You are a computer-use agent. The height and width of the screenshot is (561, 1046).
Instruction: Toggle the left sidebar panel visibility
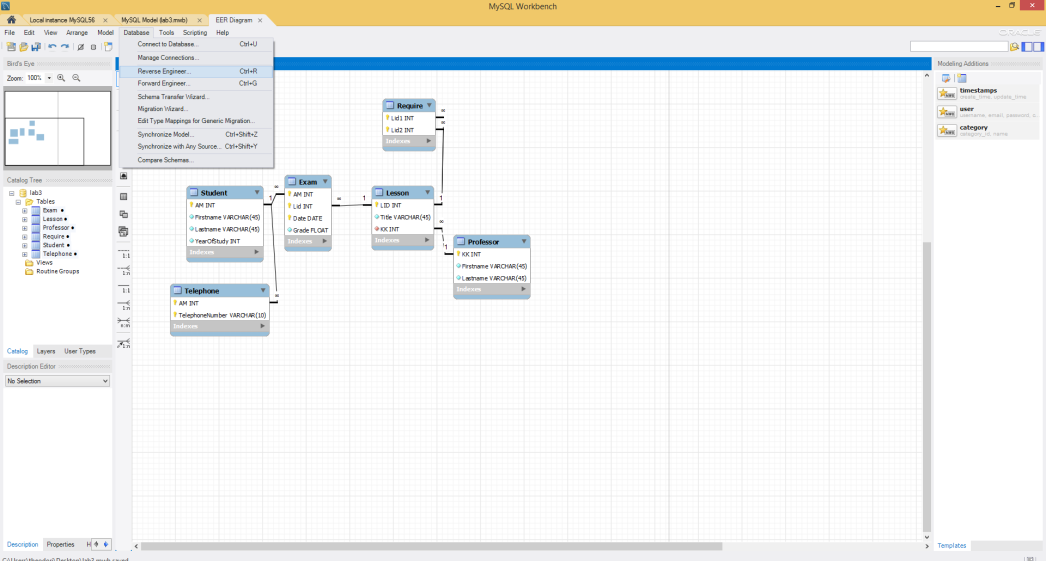pyautogui.click(x=1028, y=47)
